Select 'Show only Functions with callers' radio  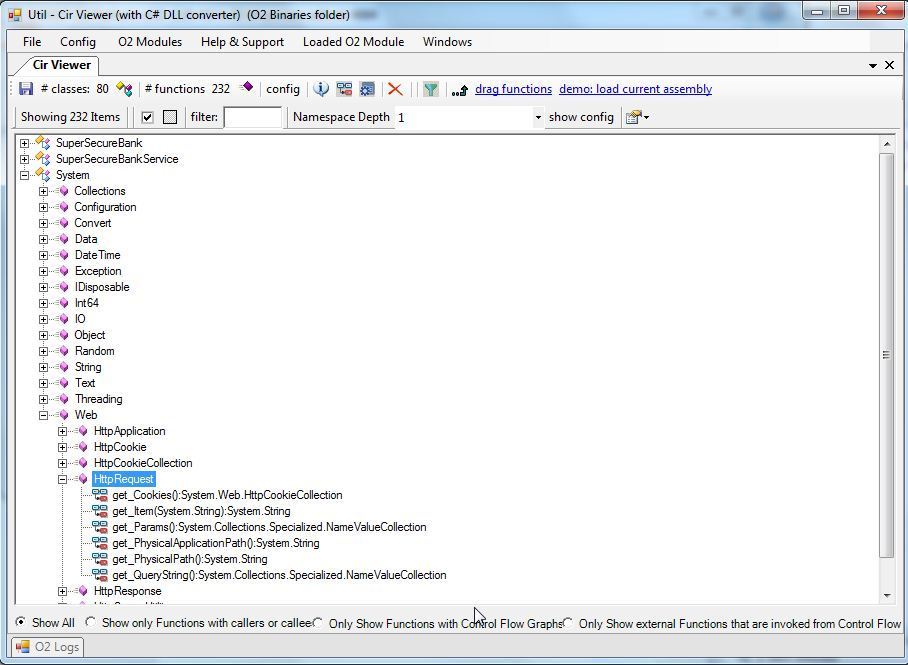pyautogui.click(x=91, y=623)
